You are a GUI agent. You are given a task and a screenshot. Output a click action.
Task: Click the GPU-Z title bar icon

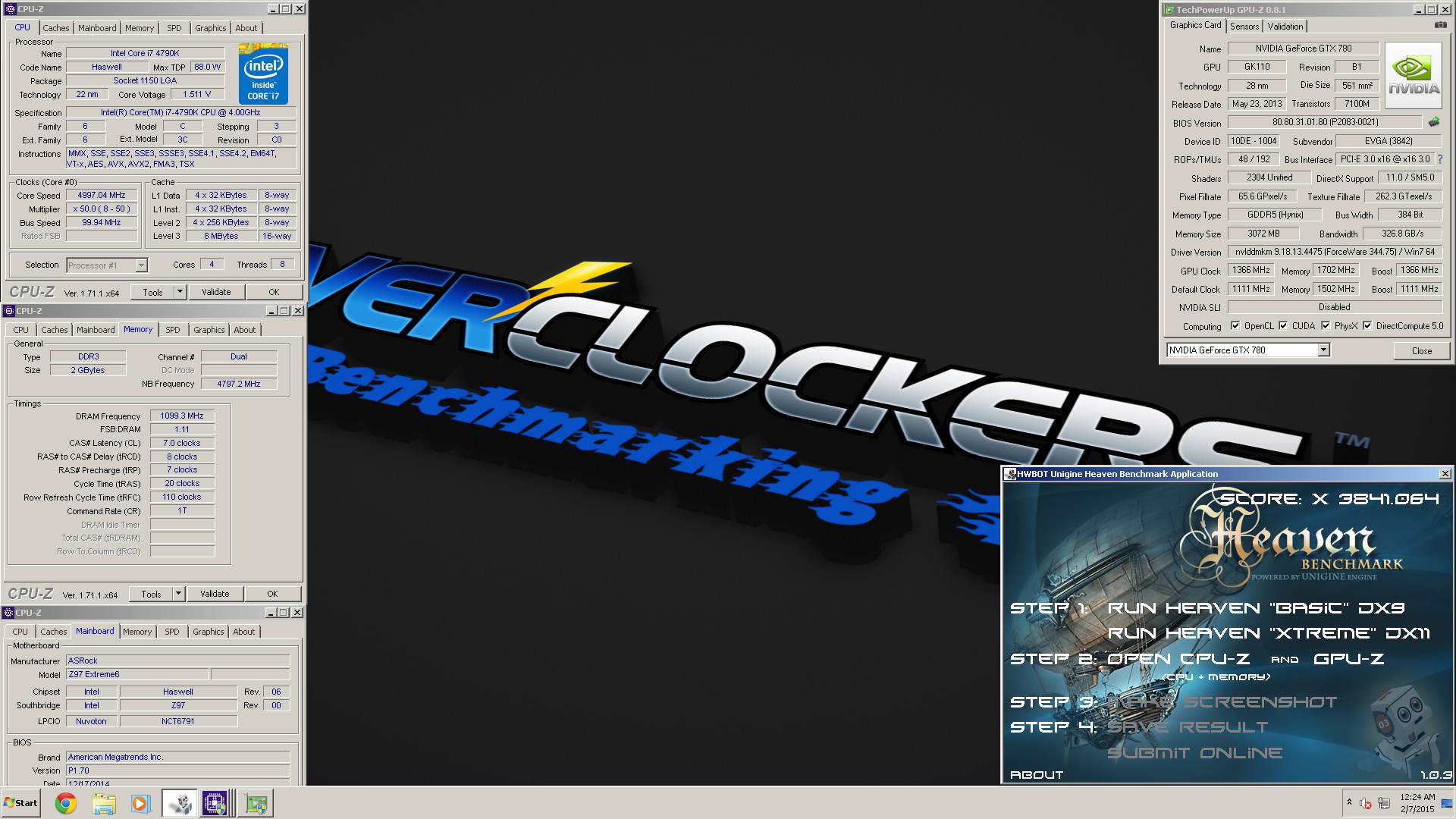tap(1169, 10)
